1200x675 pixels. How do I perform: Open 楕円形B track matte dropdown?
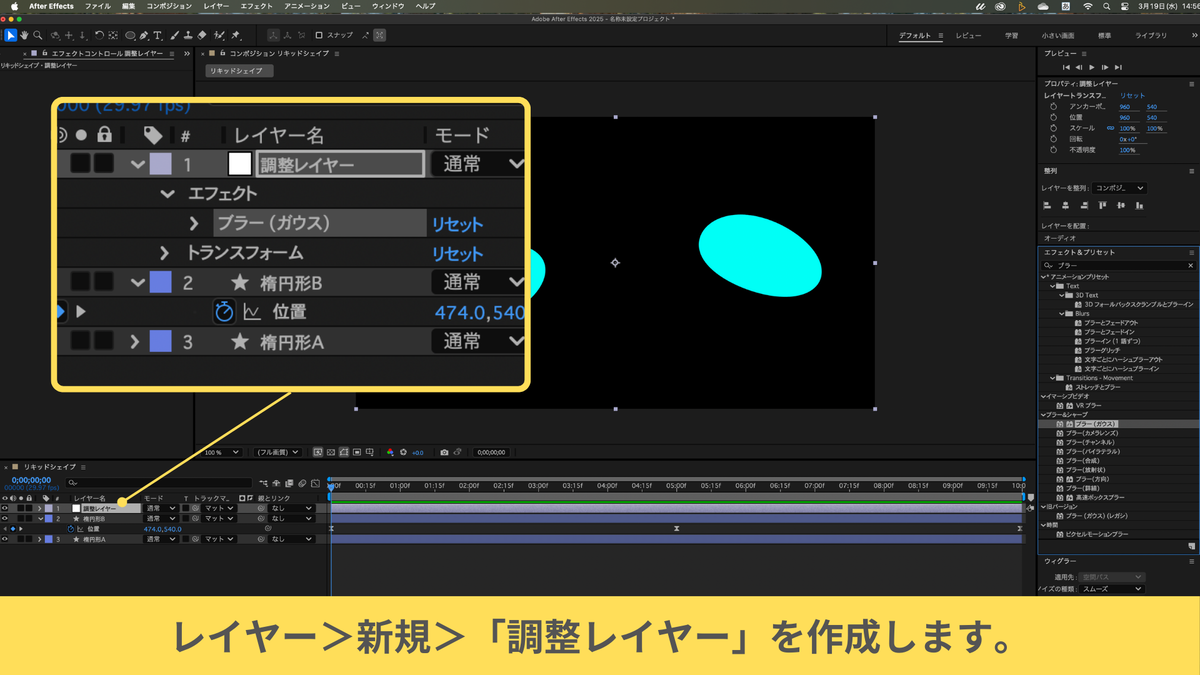[x=219, y=518]
